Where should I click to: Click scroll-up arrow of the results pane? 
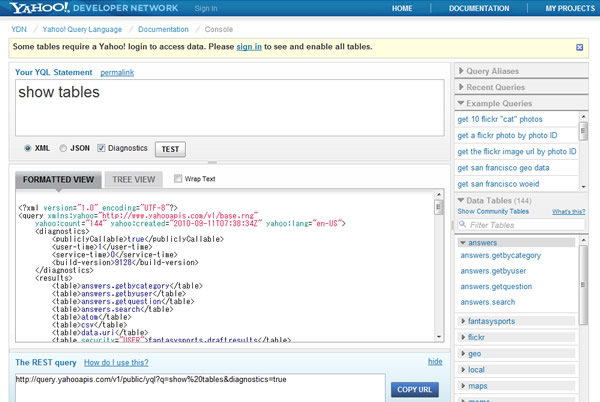tap(439, 194)
